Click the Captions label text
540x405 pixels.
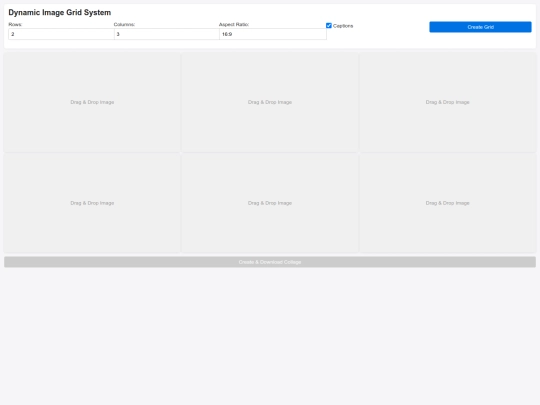[343, 26]
